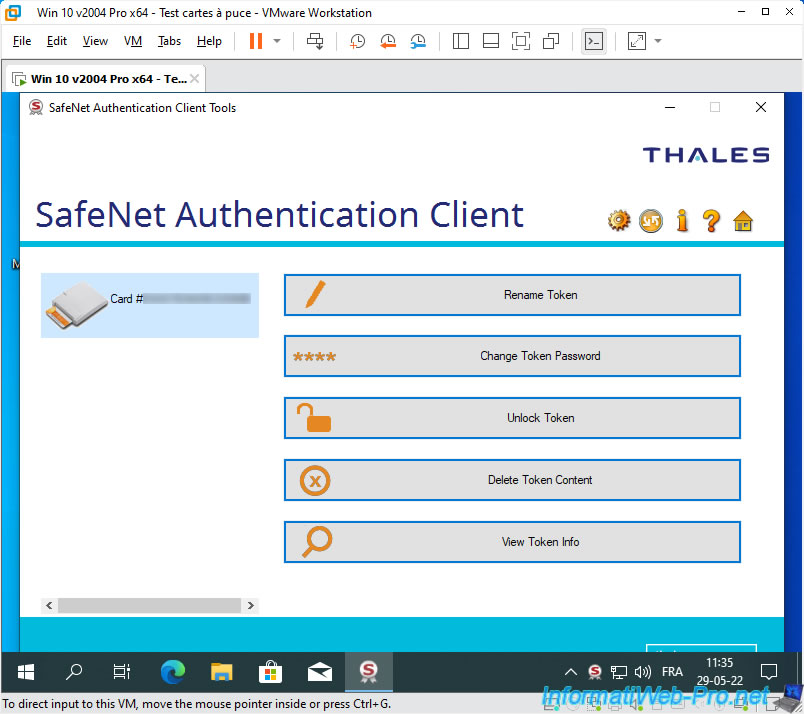Open the Windows Start menu

25,672
